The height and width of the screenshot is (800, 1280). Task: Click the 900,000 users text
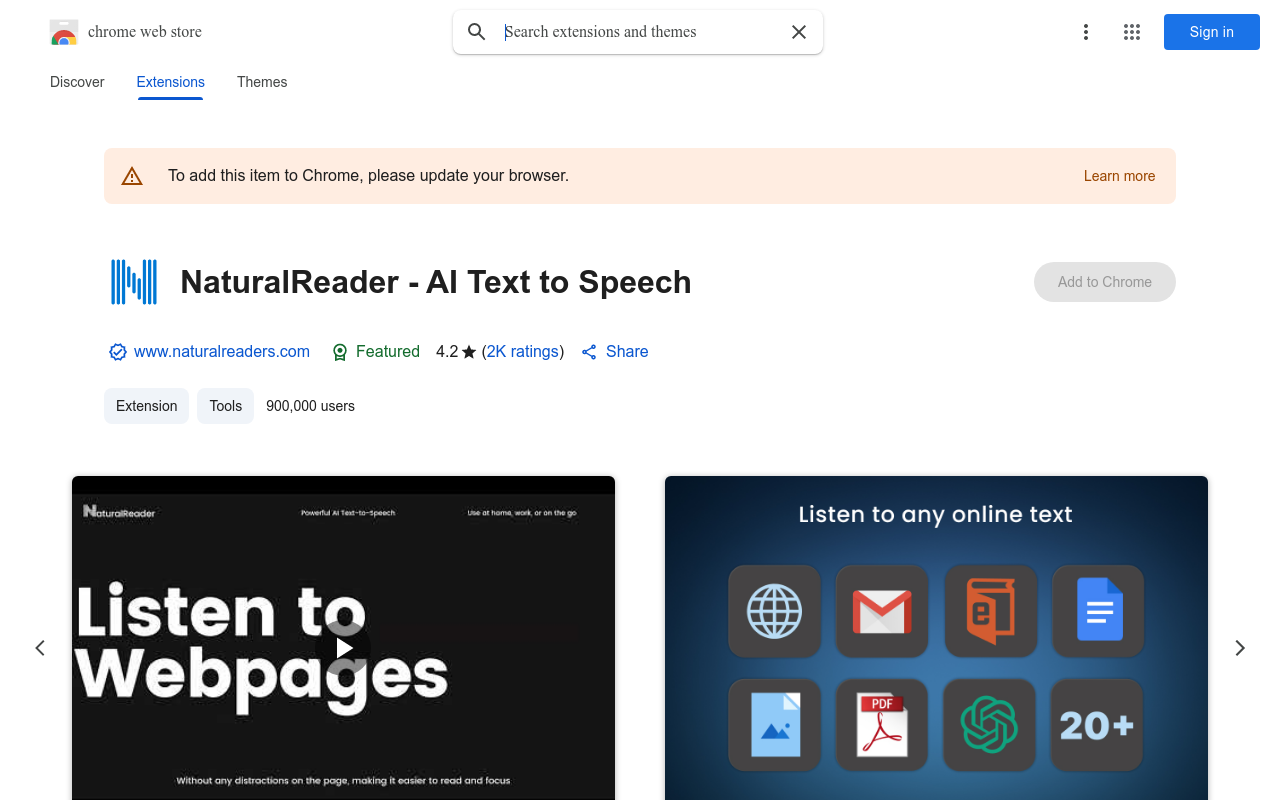click(x=310, y=406)
